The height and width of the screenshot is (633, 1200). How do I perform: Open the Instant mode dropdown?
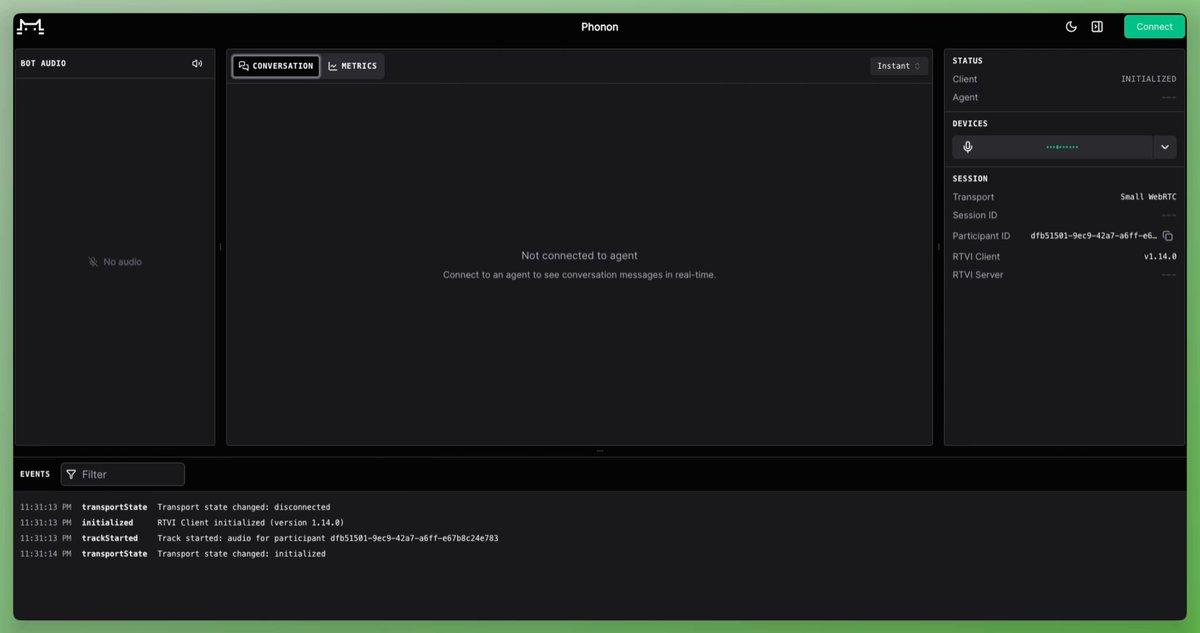(899, 66)
